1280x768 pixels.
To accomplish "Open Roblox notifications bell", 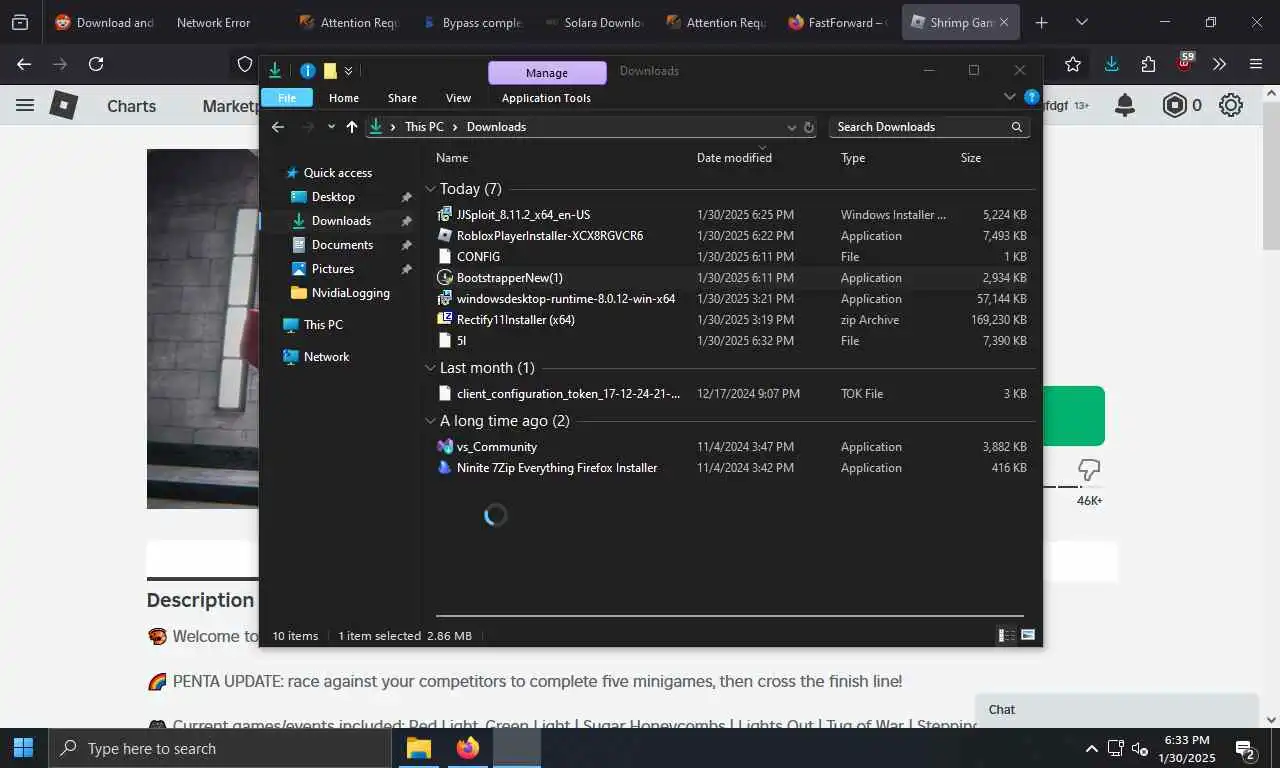I will [x=1125, y=105].
